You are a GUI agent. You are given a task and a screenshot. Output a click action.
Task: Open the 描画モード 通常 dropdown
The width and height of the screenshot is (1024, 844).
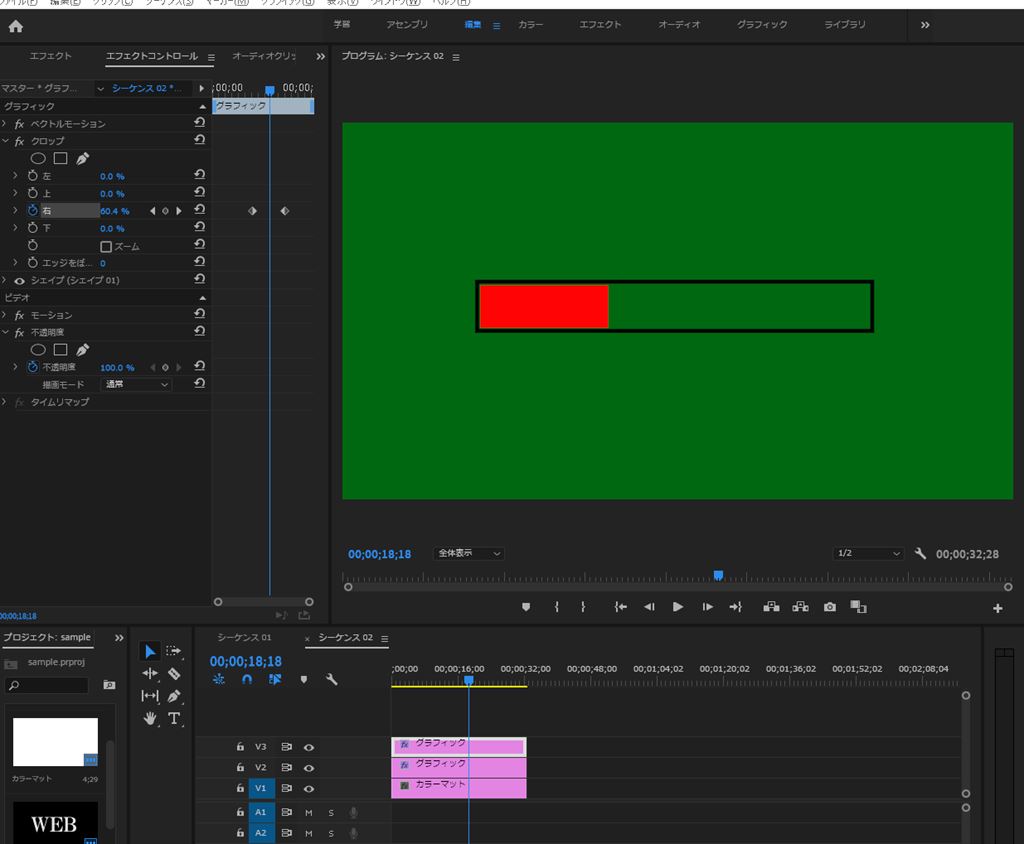pos(136,384)
